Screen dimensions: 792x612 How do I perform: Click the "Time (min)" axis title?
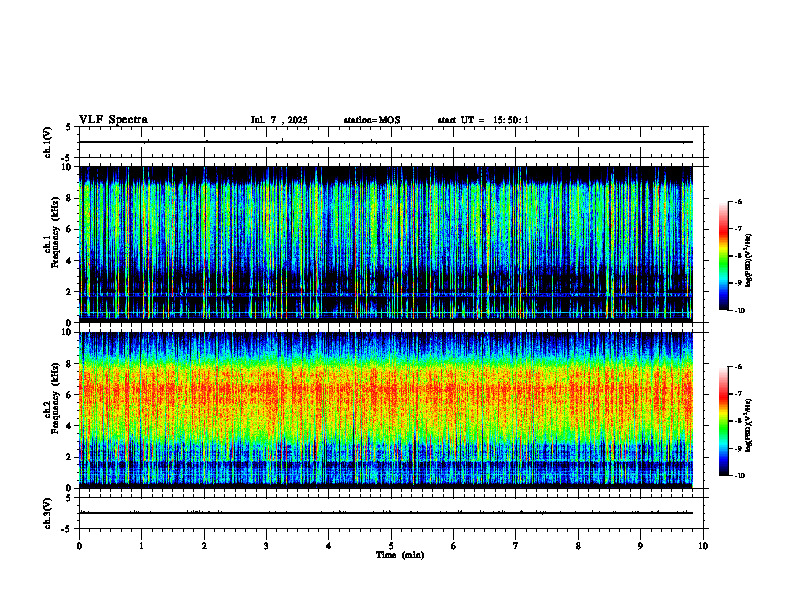pyautogui.click(x=400, y=555)
